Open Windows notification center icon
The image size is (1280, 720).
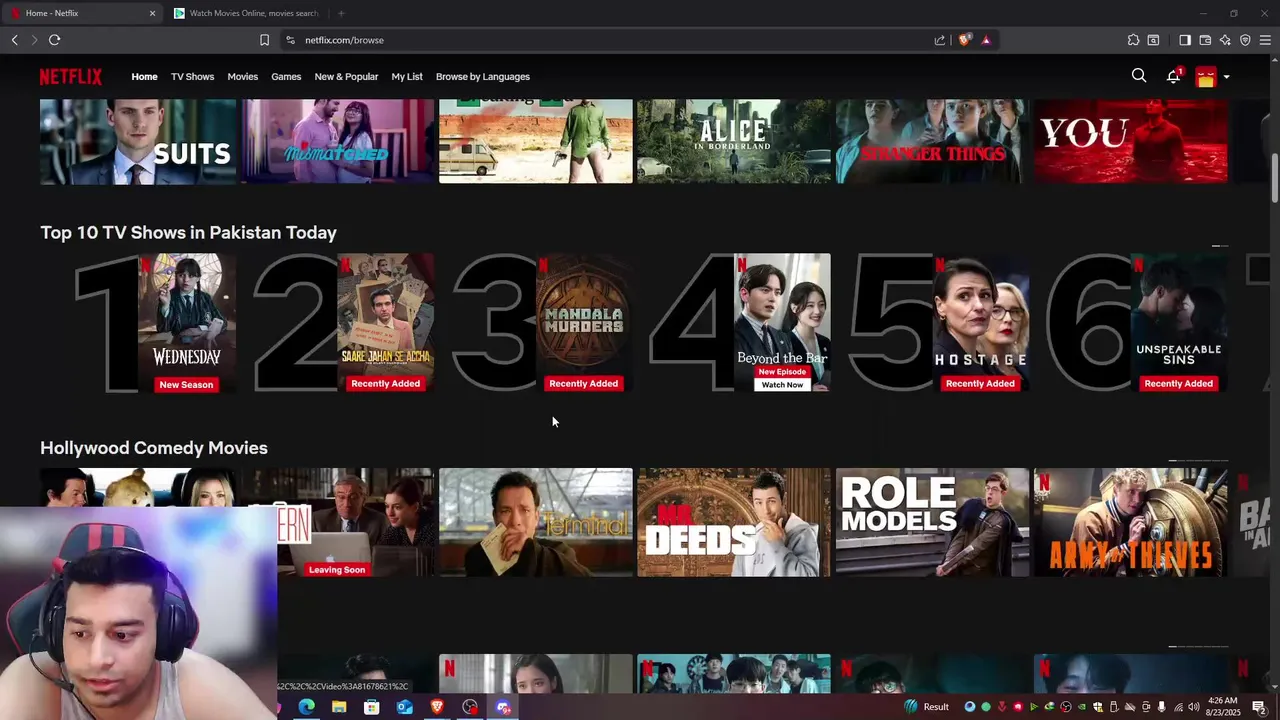[x=1259, y=707]
